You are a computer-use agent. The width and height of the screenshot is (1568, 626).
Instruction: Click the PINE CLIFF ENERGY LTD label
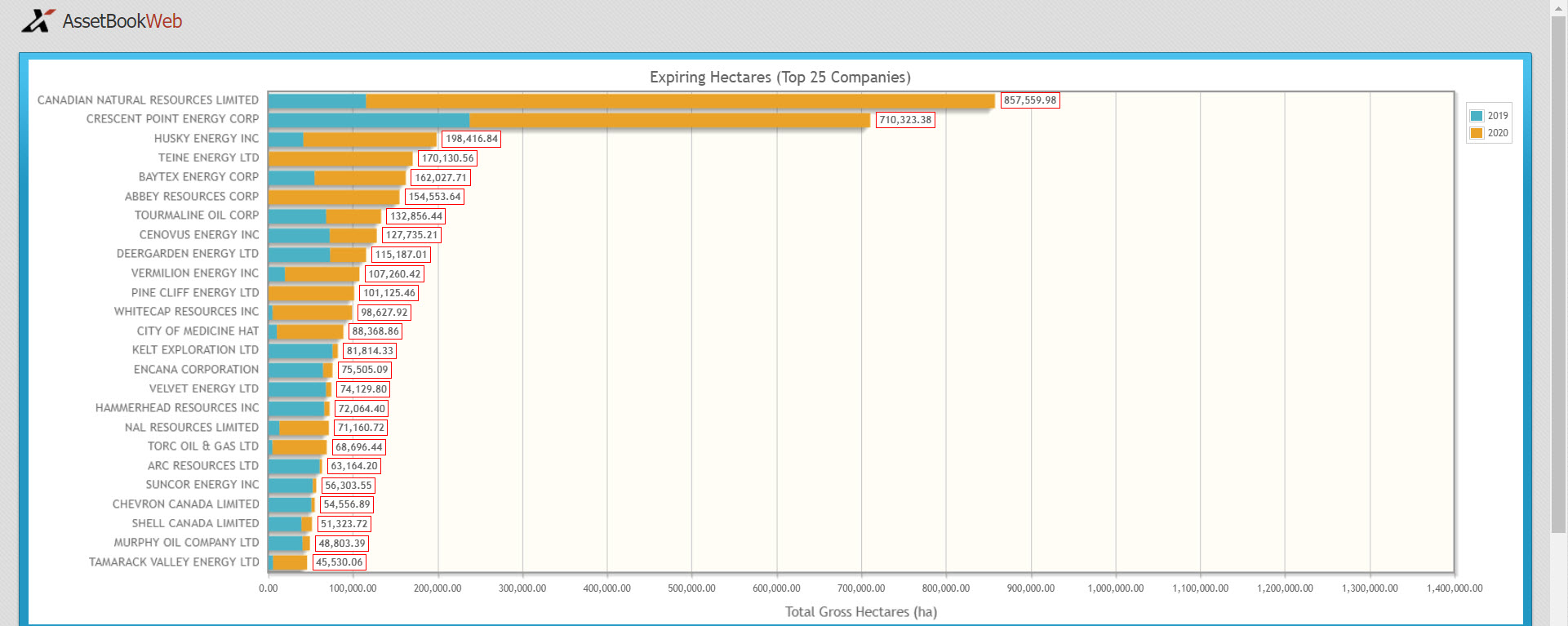click(195, 293)
